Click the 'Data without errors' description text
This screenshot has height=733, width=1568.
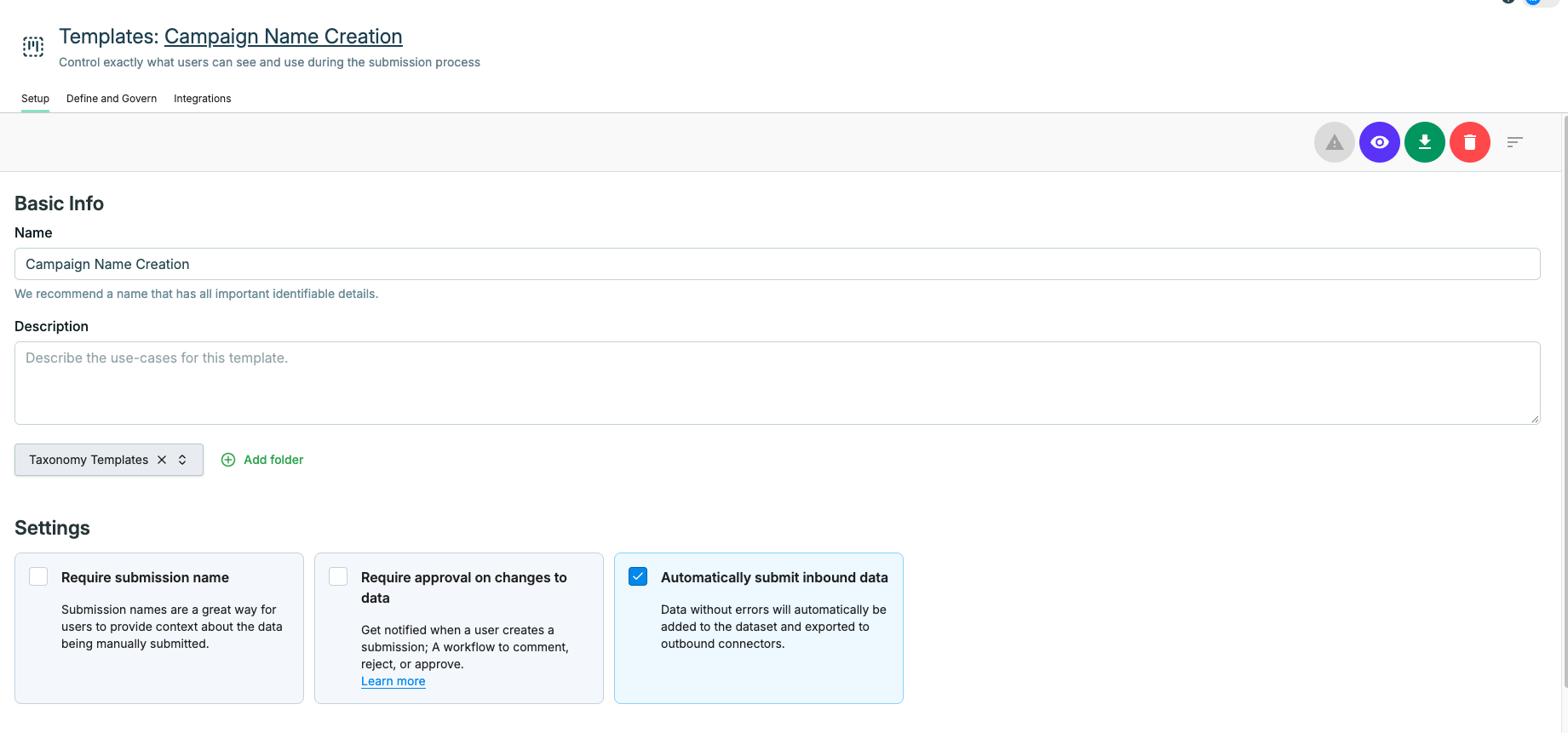773,627
